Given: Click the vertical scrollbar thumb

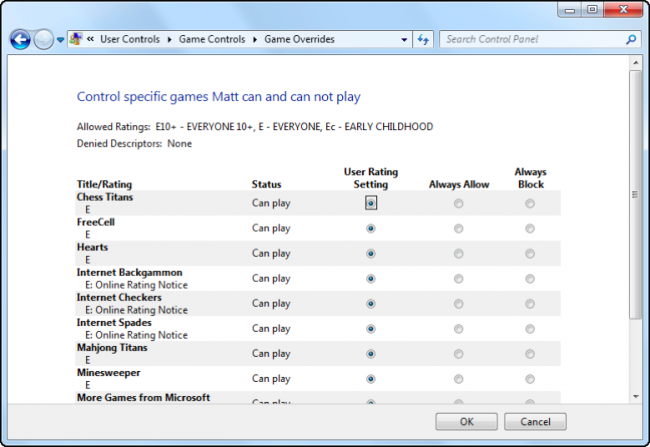Looking at the screenshot, I should pyautogui.click(x=635, y=194).
